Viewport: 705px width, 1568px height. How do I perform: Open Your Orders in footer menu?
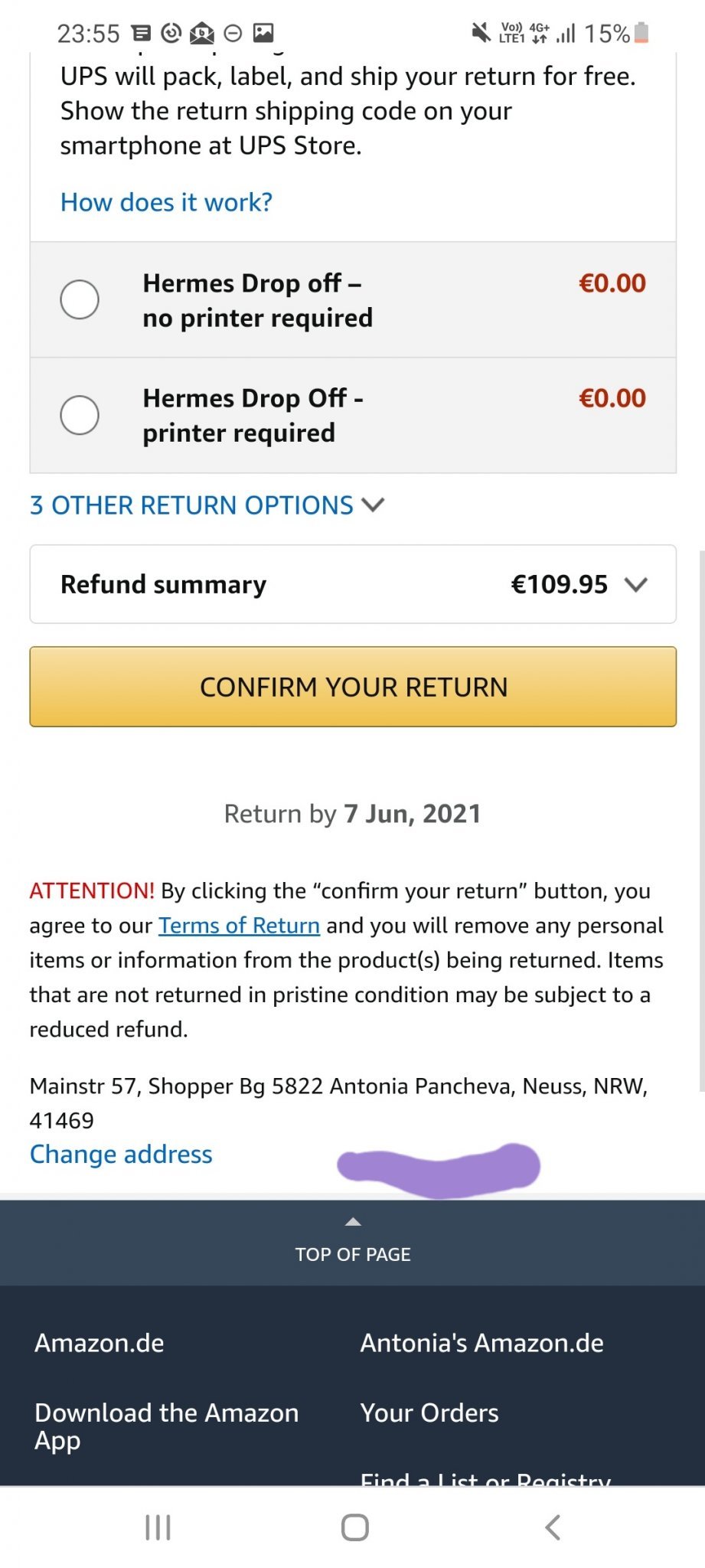tap(429, 1413)
